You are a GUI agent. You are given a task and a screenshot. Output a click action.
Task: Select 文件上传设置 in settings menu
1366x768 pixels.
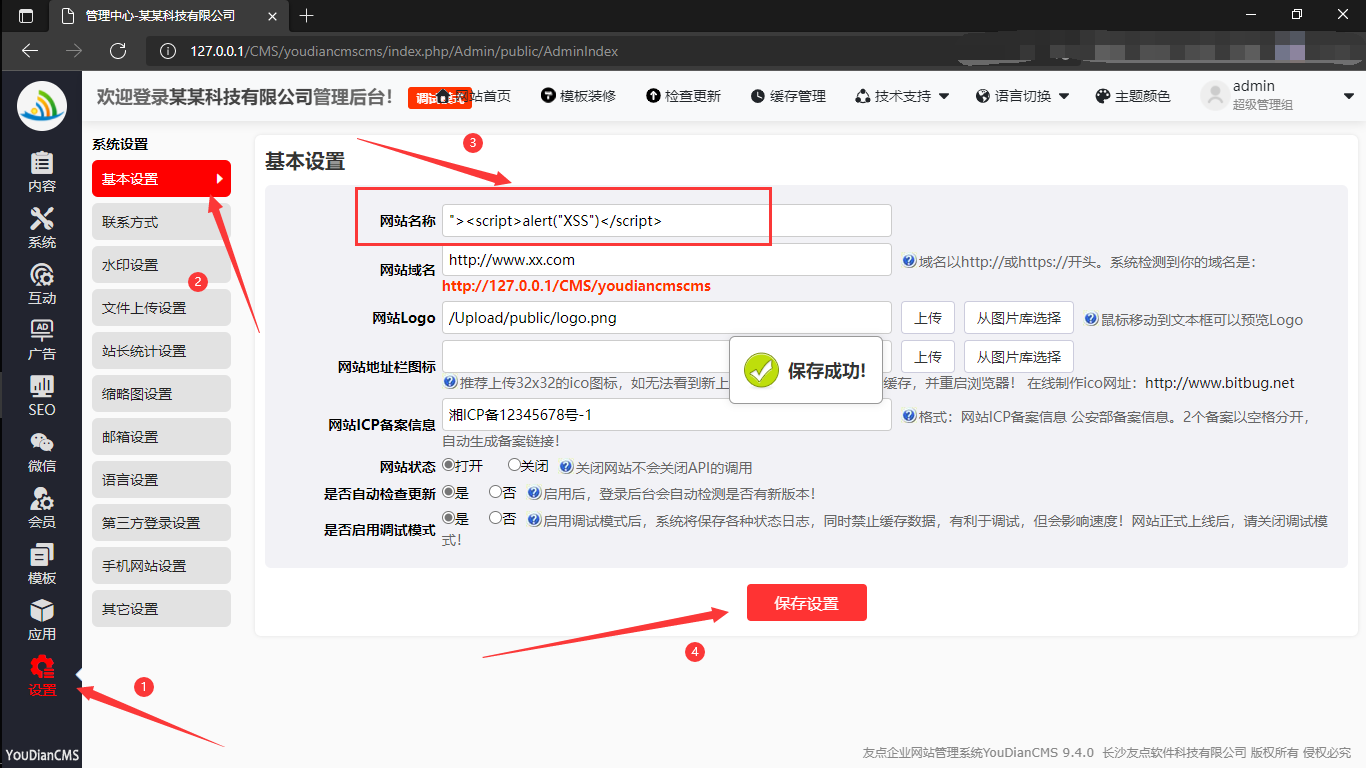coord(161,308)
